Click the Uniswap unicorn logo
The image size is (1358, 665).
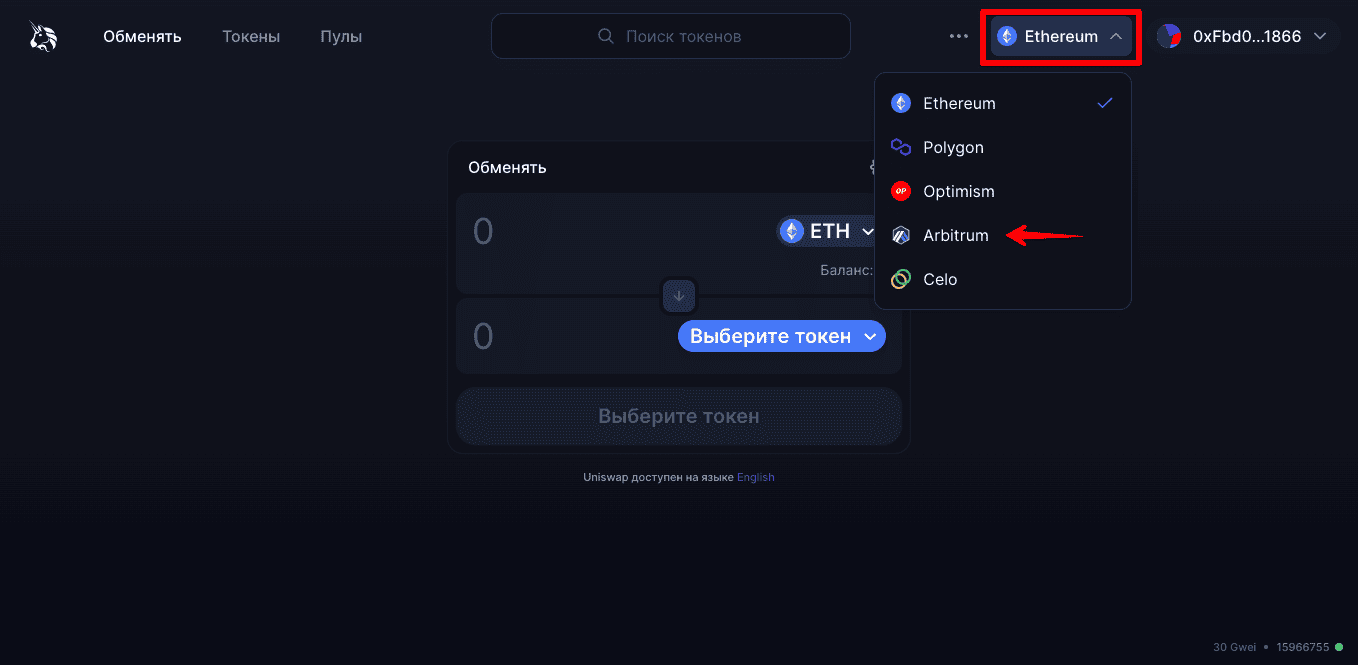(x=43, y=37)
